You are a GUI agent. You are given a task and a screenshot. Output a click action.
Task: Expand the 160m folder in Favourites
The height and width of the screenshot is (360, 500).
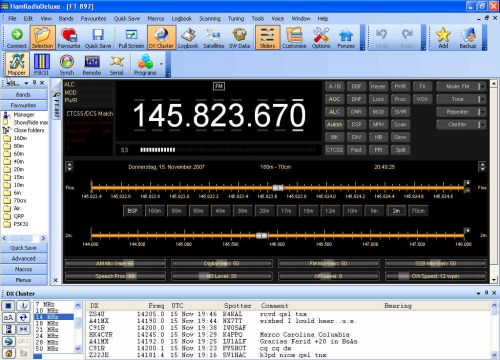[15, 138]
